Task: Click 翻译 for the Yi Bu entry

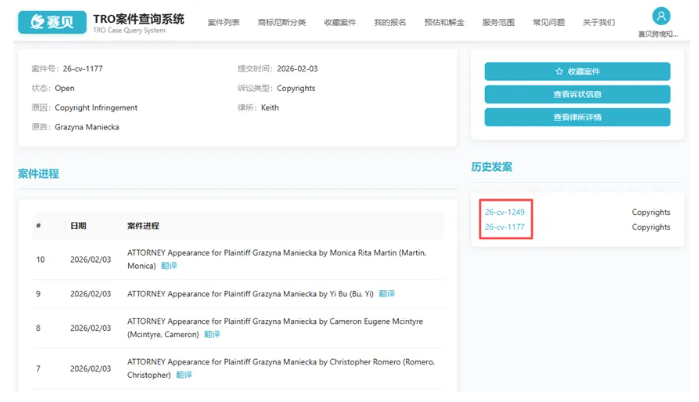Action: 387,294
